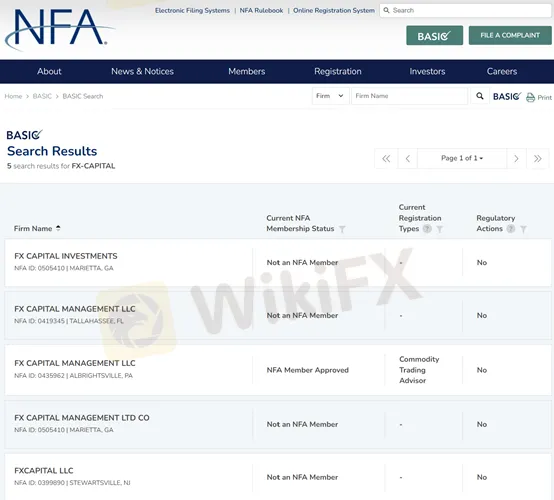This screenshot has height=500, width=554.
Task: Open the Careers menu
Action: [502, 71]
